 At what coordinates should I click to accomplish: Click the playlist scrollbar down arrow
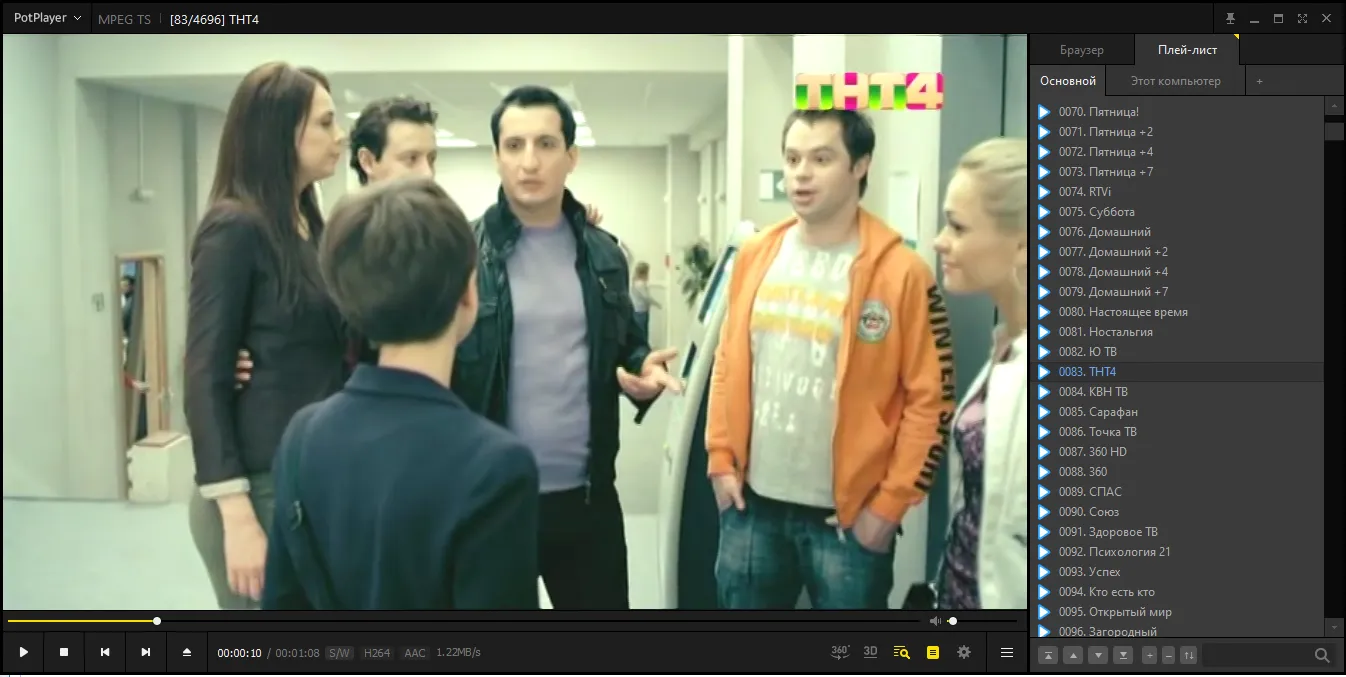click(1334, 627)
